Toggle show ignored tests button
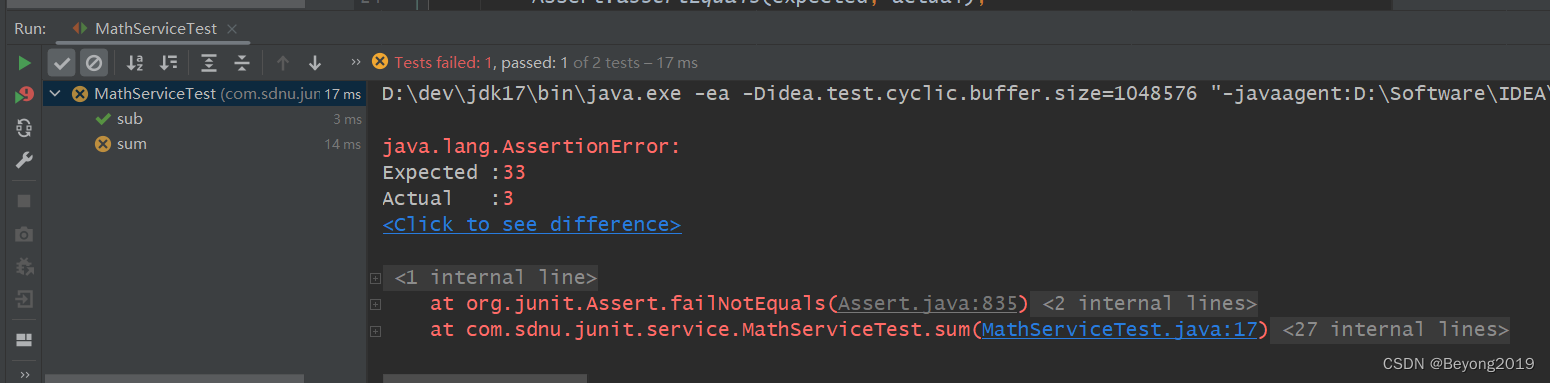This screenshot has height=383, width=1550. click(94, 63)
